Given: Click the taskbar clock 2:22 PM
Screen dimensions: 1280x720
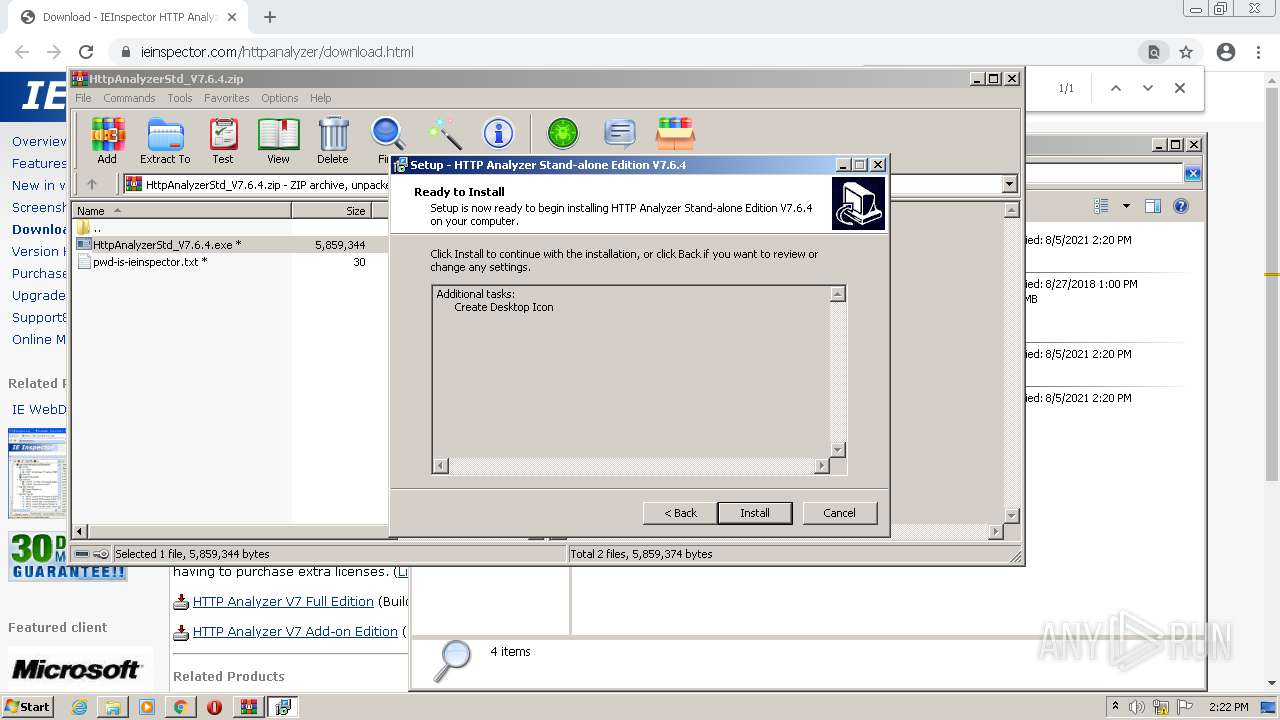Looking at the screenshot, I should (x=1229, y=707).
